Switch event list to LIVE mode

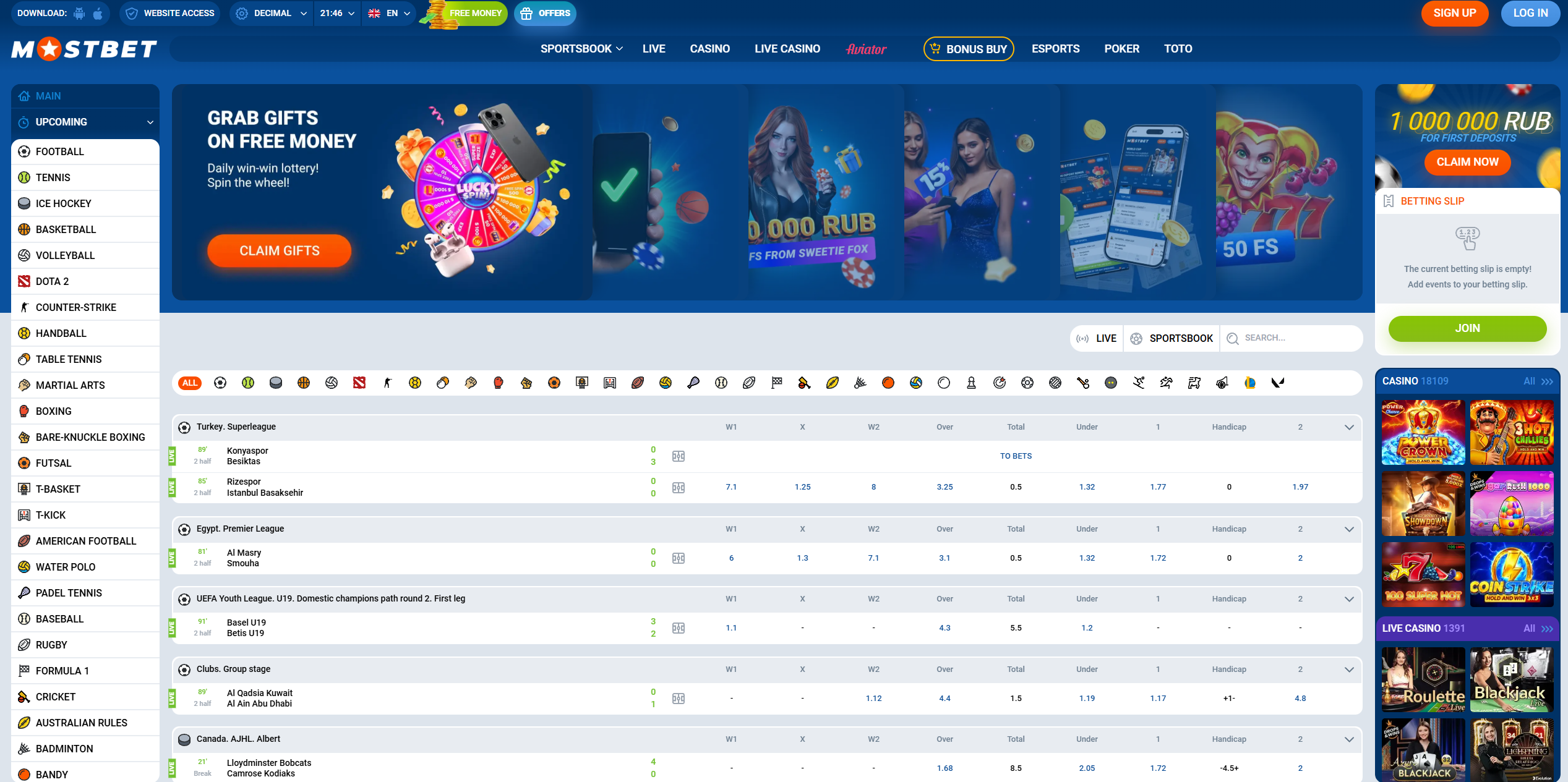pyautogui.click(x=1097, y=338)
